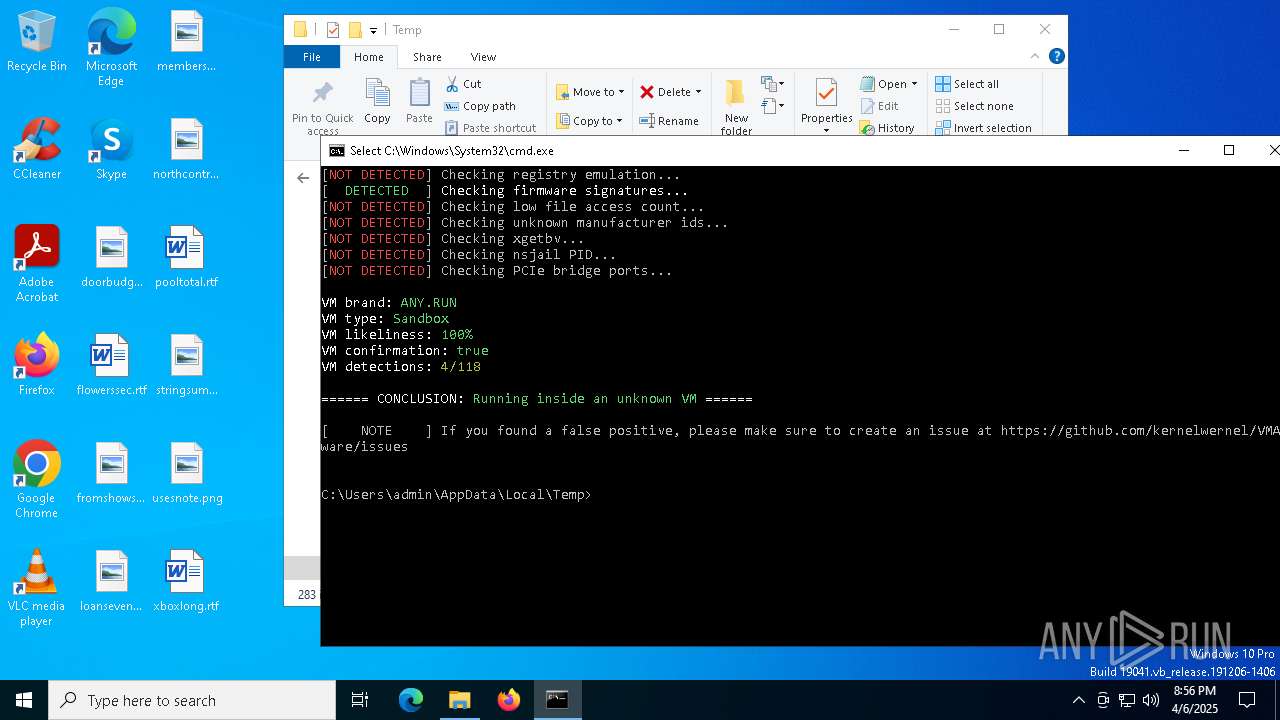Image resolution: width=1280 pixels, height=720 pixels.
Task: Open Firefox from the taskbar
Action: point(508,700)
